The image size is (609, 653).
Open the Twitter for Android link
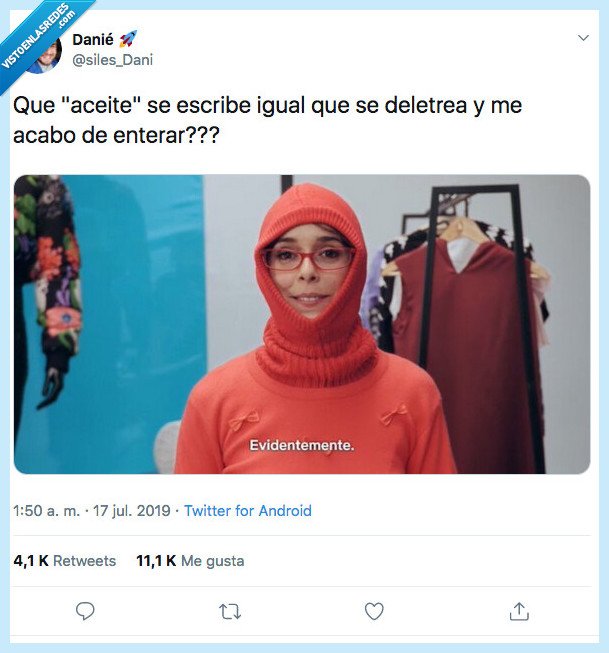(x=248, y=511)
